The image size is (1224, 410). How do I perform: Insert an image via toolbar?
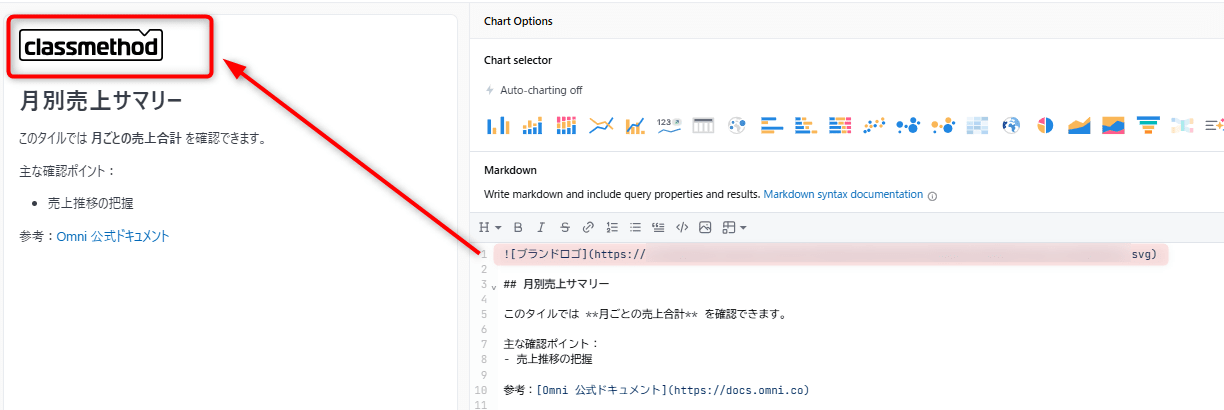tap(705, 228)
